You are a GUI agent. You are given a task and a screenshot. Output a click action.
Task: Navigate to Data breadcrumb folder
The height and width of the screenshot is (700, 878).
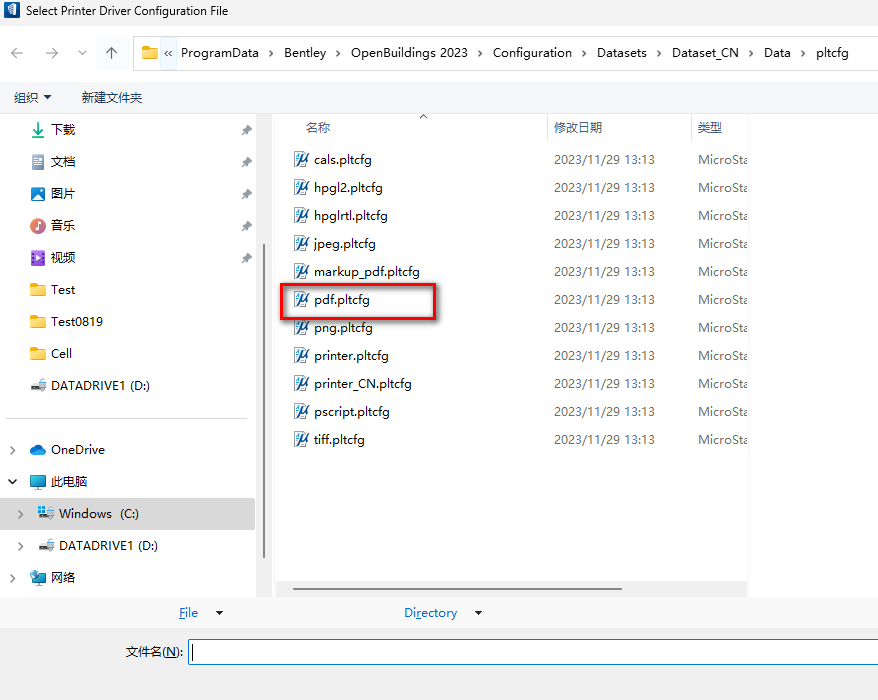tap(777, 53)
